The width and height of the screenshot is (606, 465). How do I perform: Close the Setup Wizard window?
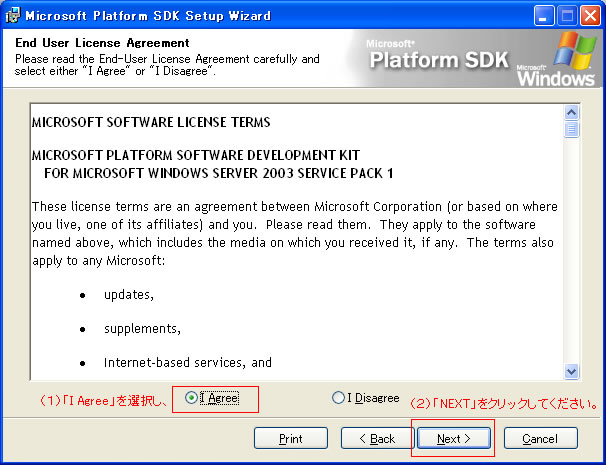point(591,16)
